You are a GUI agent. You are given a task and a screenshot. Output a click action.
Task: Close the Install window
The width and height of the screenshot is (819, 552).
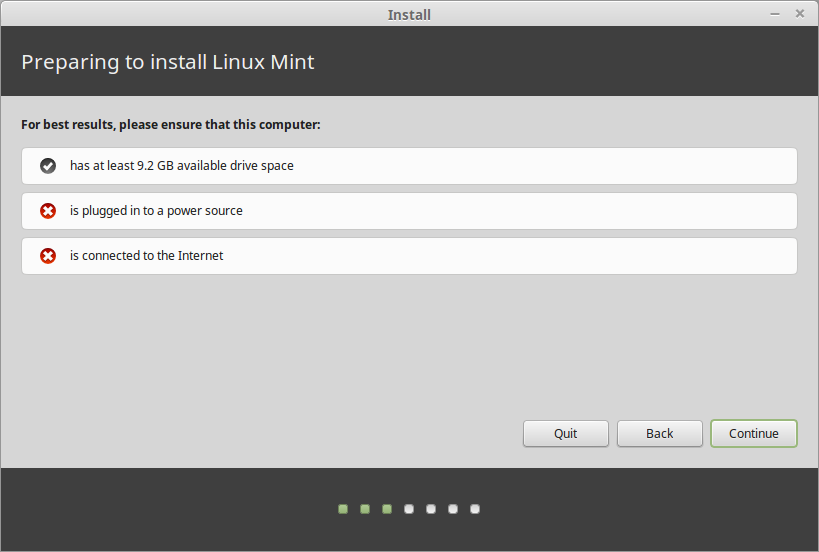tap(800, 14)
